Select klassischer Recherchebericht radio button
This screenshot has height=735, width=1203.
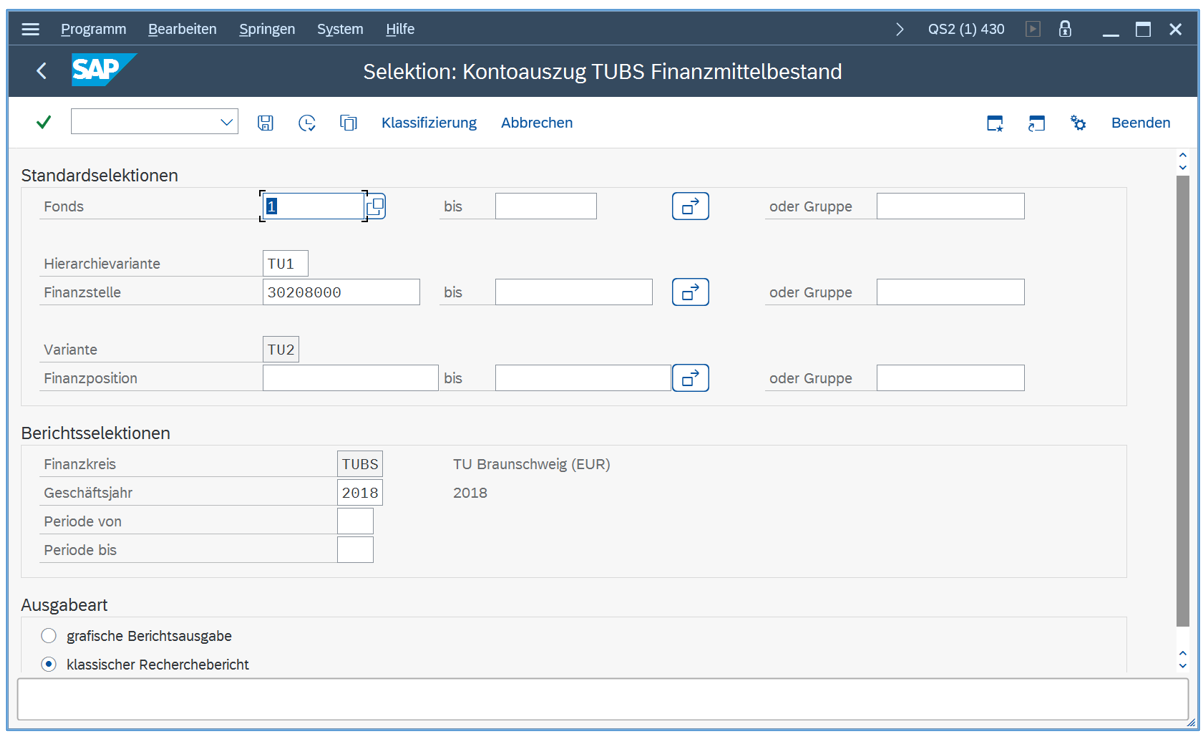click(x=49, y=664)
